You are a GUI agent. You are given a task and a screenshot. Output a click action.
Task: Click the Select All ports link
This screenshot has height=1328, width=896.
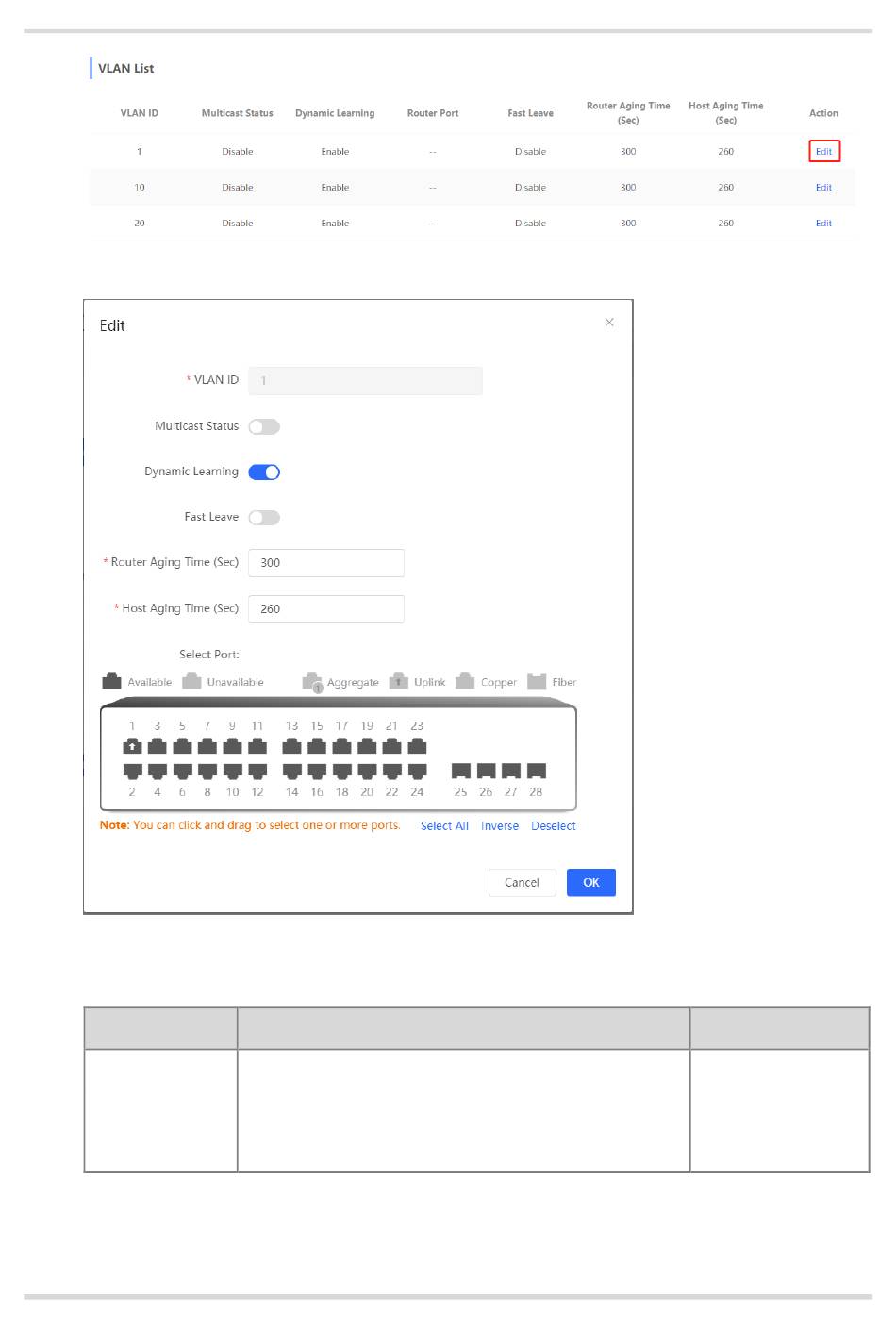pyautogui.click(x=444, y=826)
